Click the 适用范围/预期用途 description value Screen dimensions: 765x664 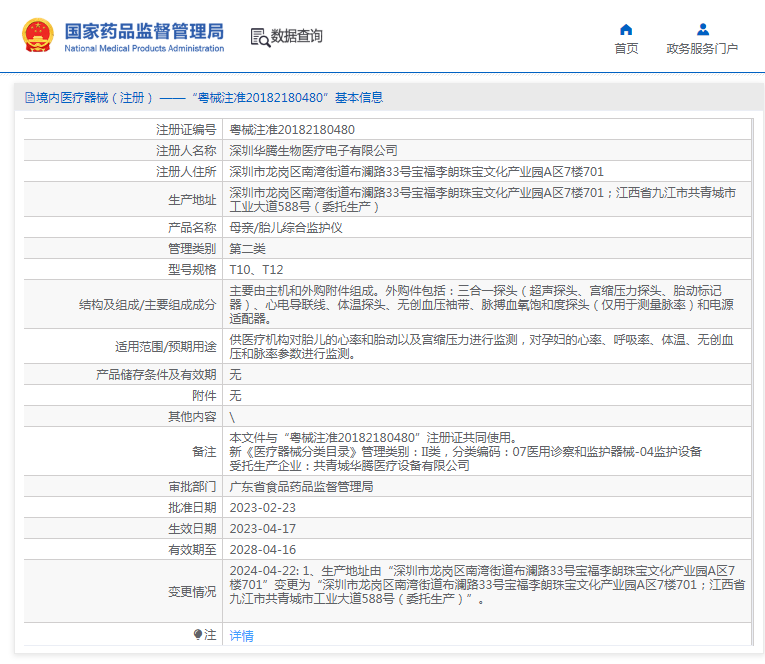point(482,346)
